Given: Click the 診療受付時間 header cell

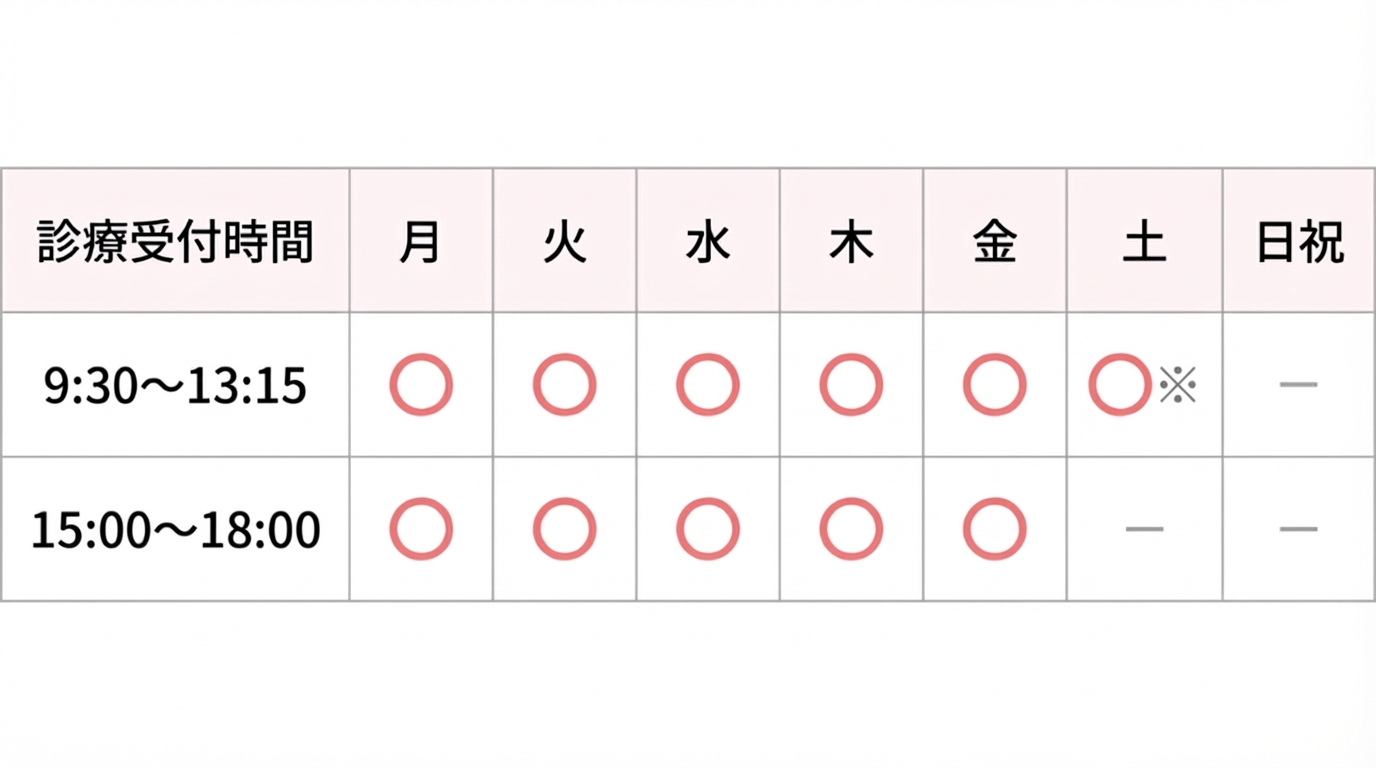Looking at the screenshot, I should [x=176, y=242].
